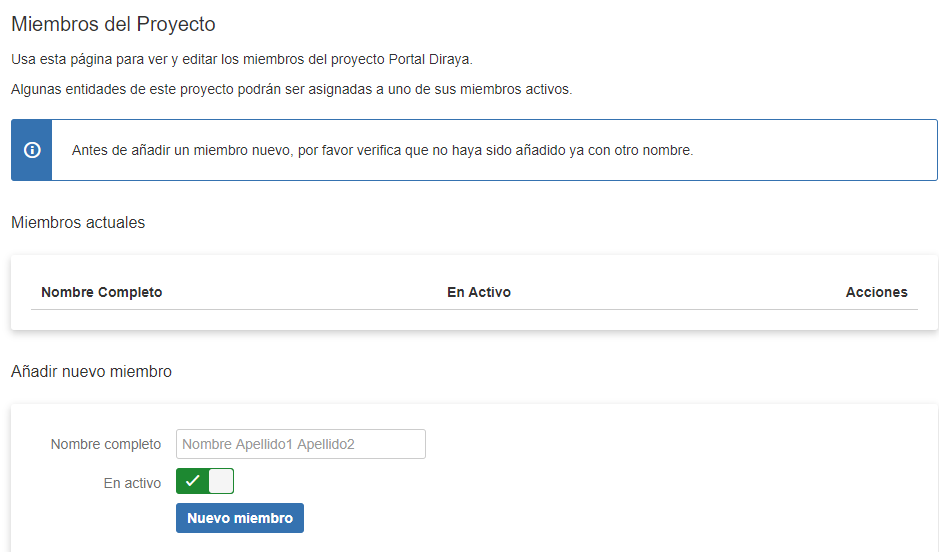Click the empty area of the current members table
Viewport: 939px width, 552px height.
pos(474,320)
